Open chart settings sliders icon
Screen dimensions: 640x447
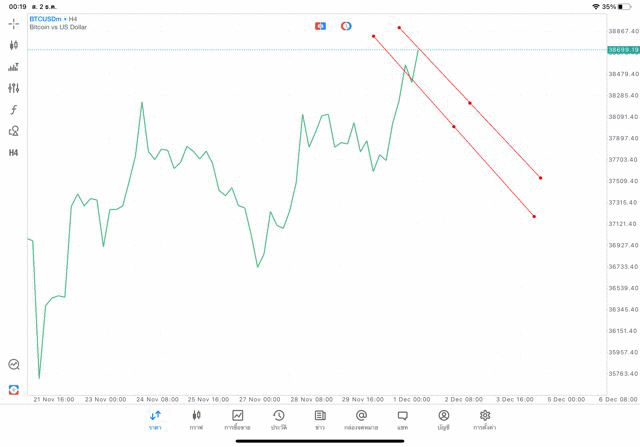[14, 88]
